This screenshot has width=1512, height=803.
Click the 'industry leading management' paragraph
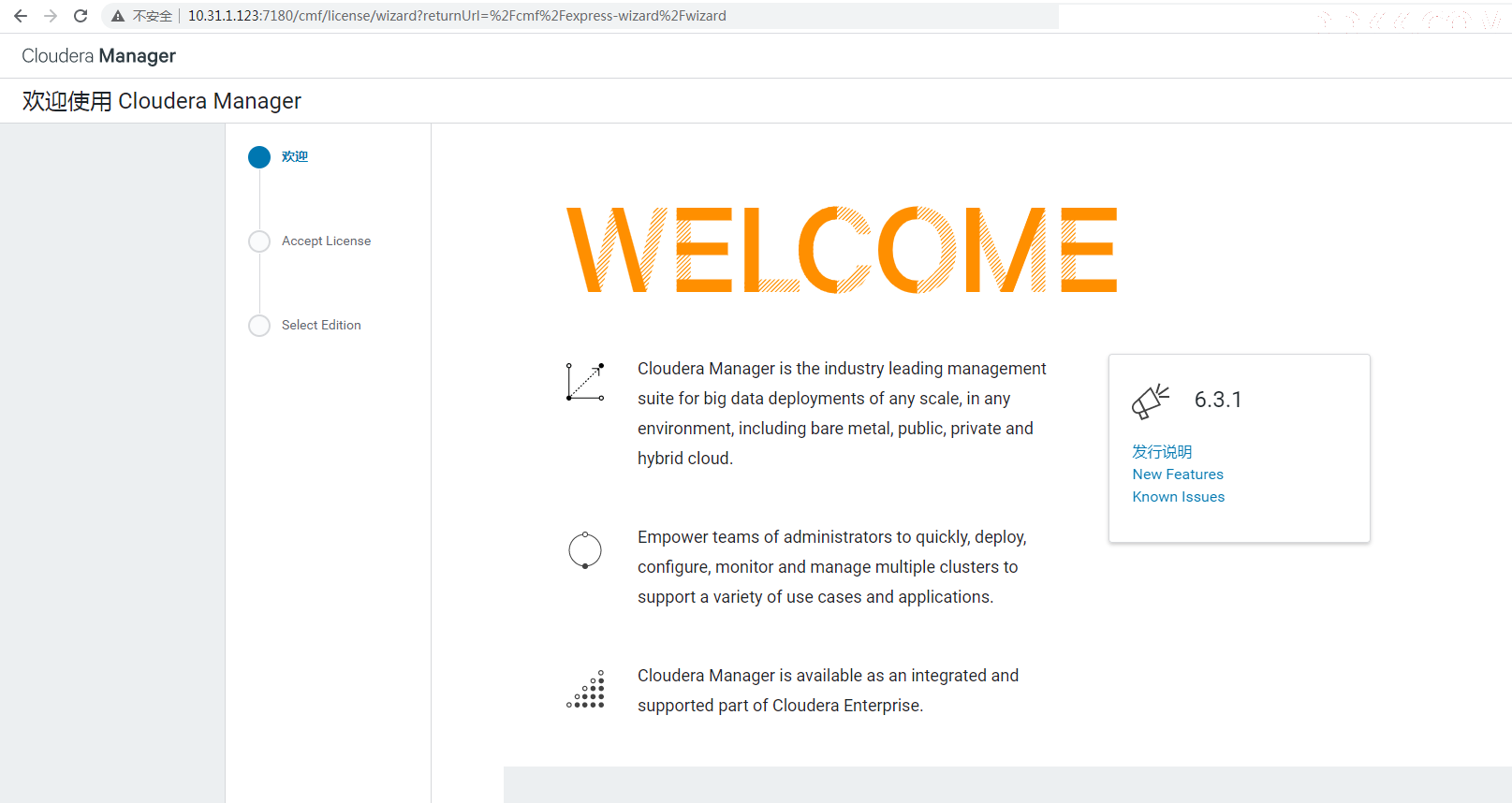pos(842,414)
